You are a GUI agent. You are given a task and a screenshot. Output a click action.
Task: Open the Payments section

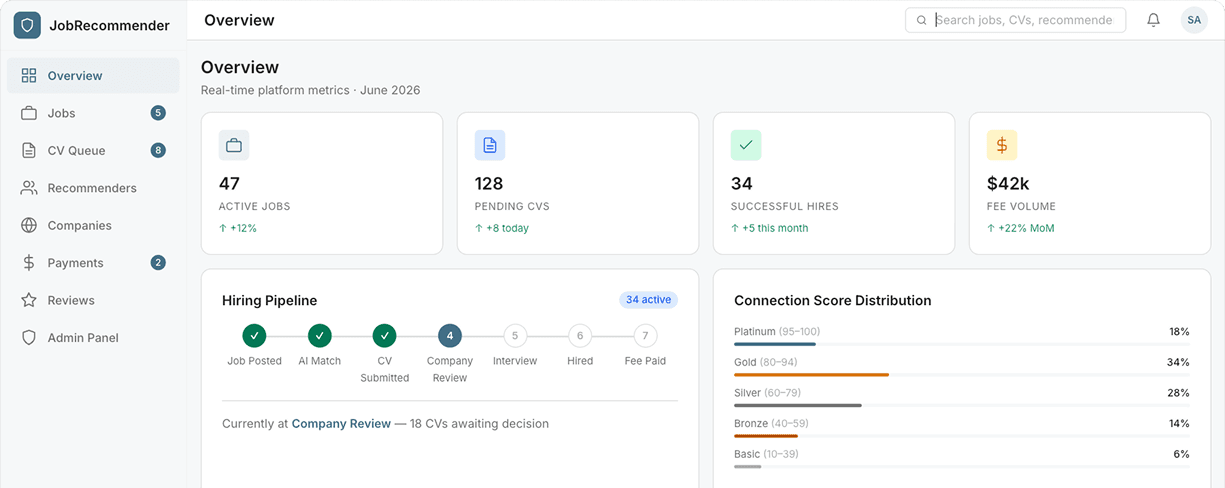[x=93, y=263]
